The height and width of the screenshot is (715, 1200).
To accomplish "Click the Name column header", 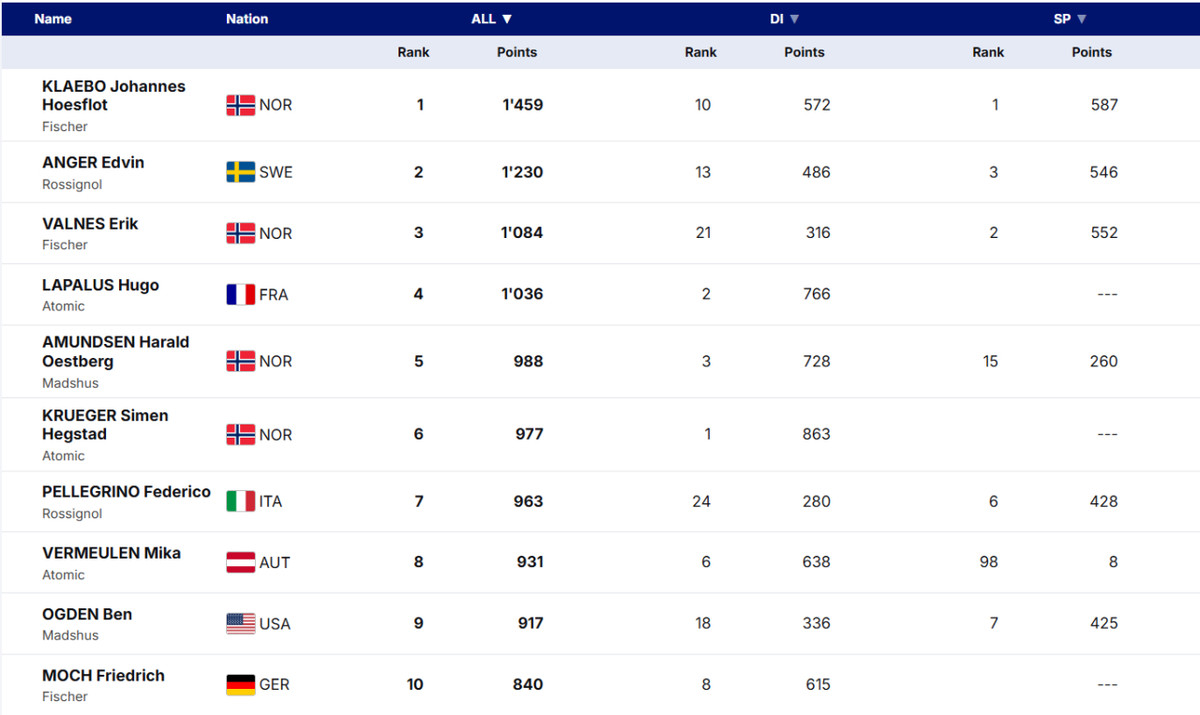I will [x=53, y=19].
